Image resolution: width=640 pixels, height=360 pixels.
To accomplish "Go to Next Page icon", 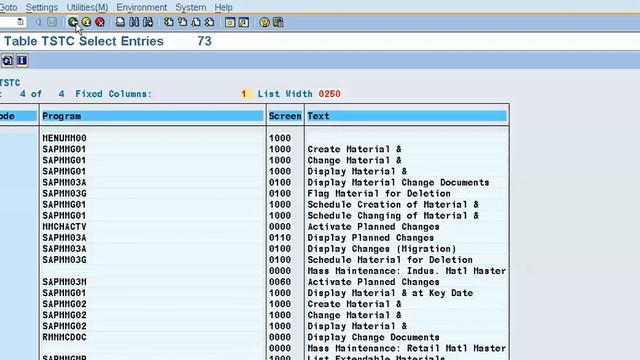I will [196, 22].
